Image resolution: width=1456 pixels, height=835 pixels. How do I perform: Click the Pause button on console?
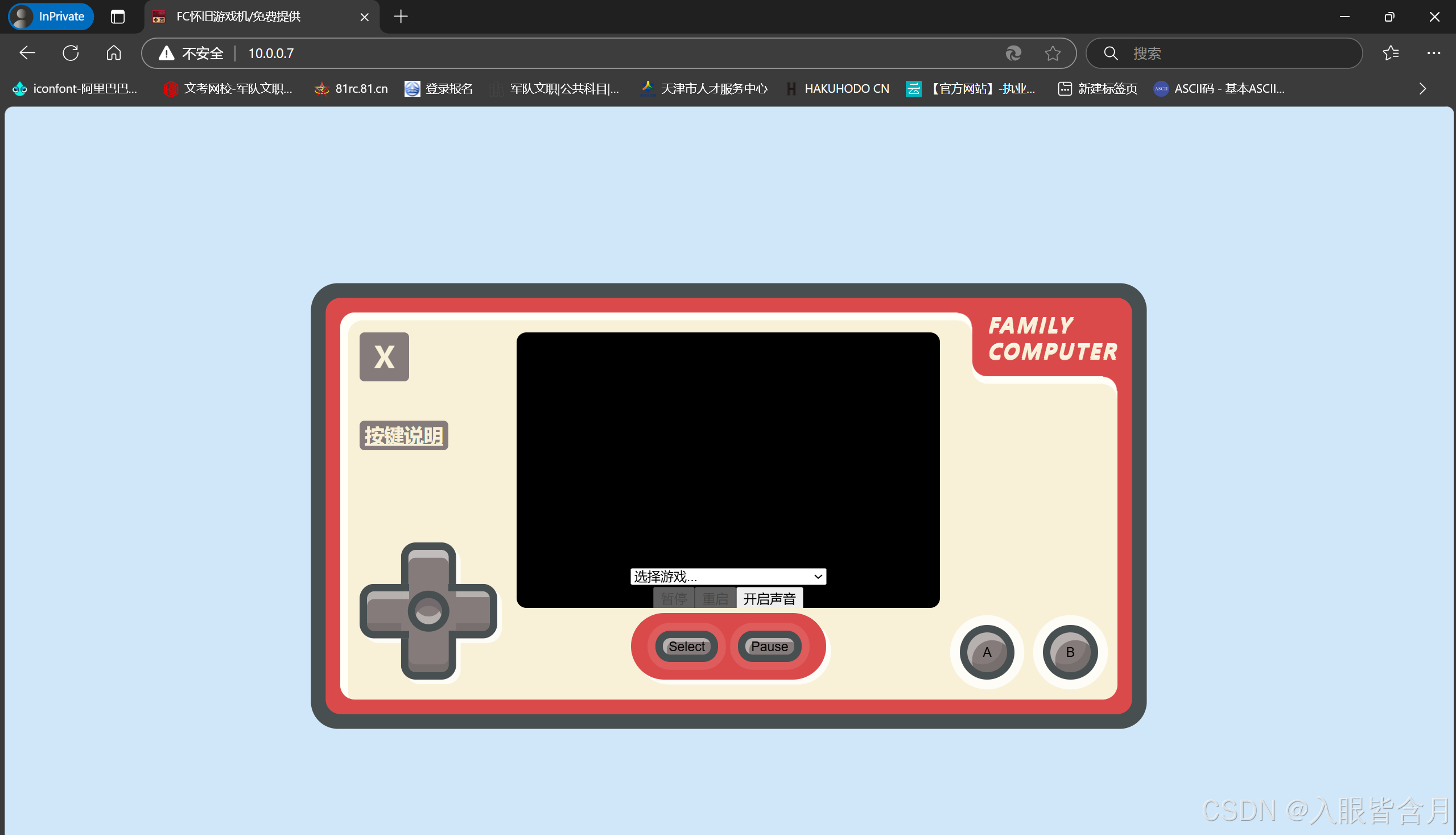tap(769, 647)
